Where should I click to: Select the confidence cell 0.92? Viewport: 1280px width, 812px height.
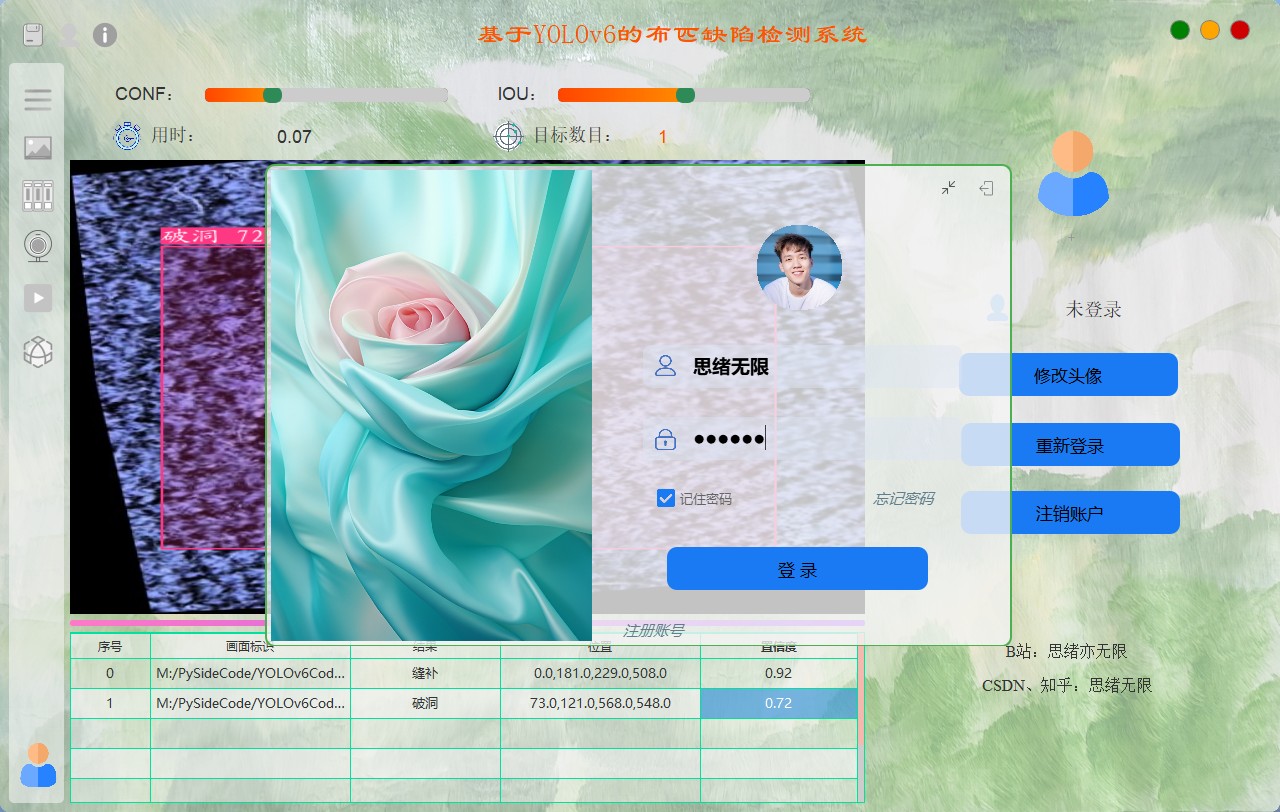click(x=778, y=674)
